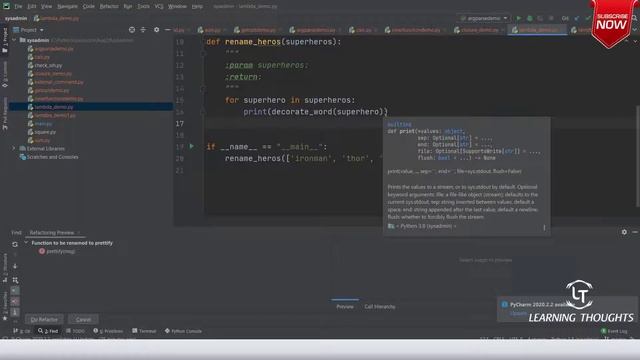This screenshot has width=640, height=360.
Task: Switch to the Find tab
Action: pos(16,233)
